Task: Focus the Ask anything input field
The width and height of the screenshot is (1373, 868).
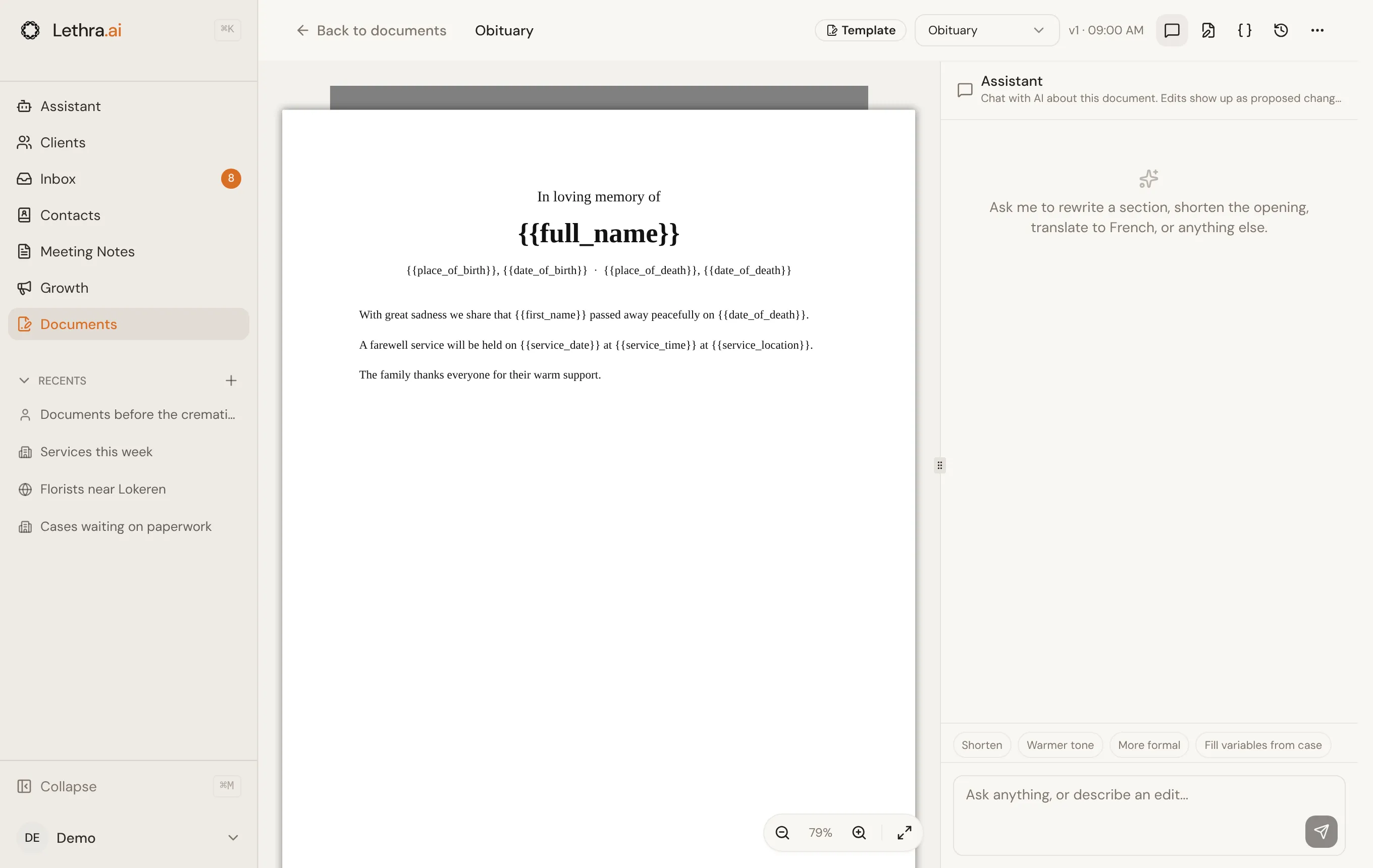Action: coord(1149,815)
